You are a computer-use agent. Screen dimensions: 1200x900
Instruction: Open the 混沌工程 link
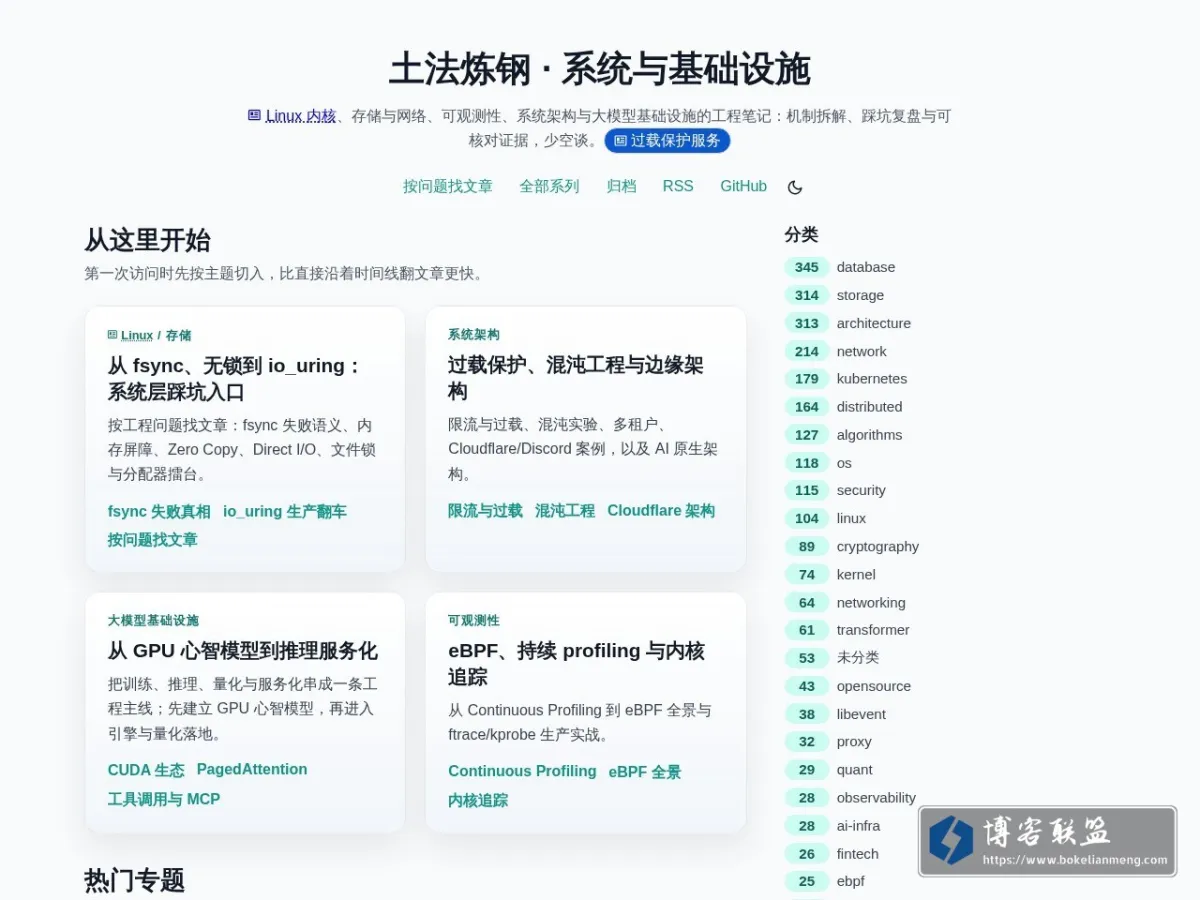(565, 511)
